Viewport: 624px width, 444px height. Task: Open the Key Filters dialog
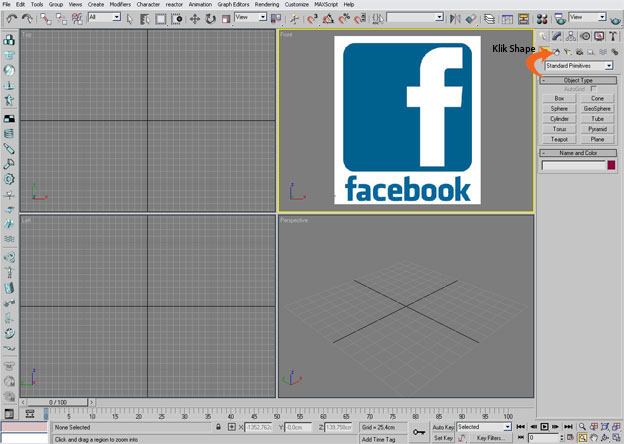coord(490,438)
